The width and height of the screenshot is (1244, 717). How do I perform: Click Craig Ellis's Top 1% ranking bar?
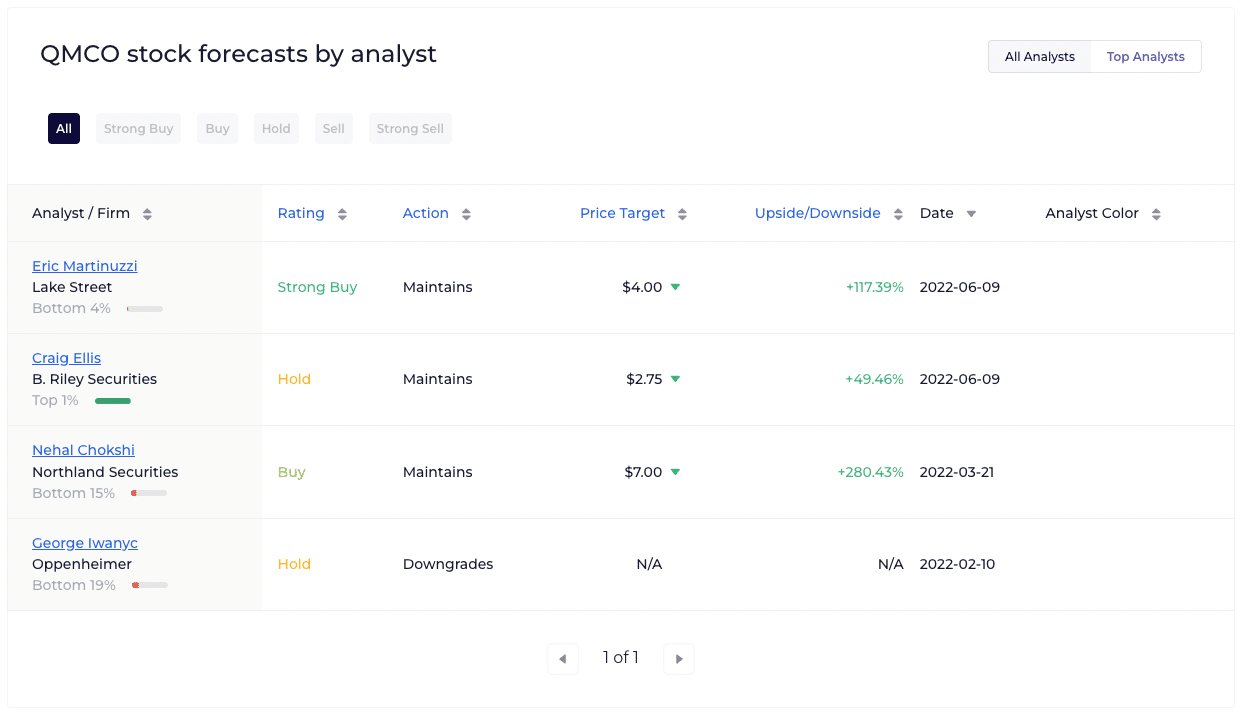pos(113,400)
